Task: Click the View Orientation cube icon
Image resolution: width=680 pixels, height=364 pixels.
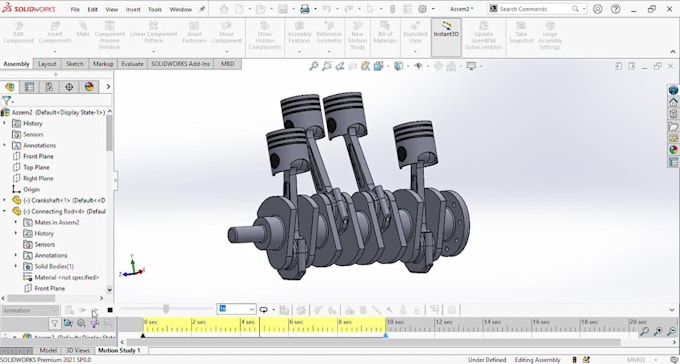Action: pos(379,66)
